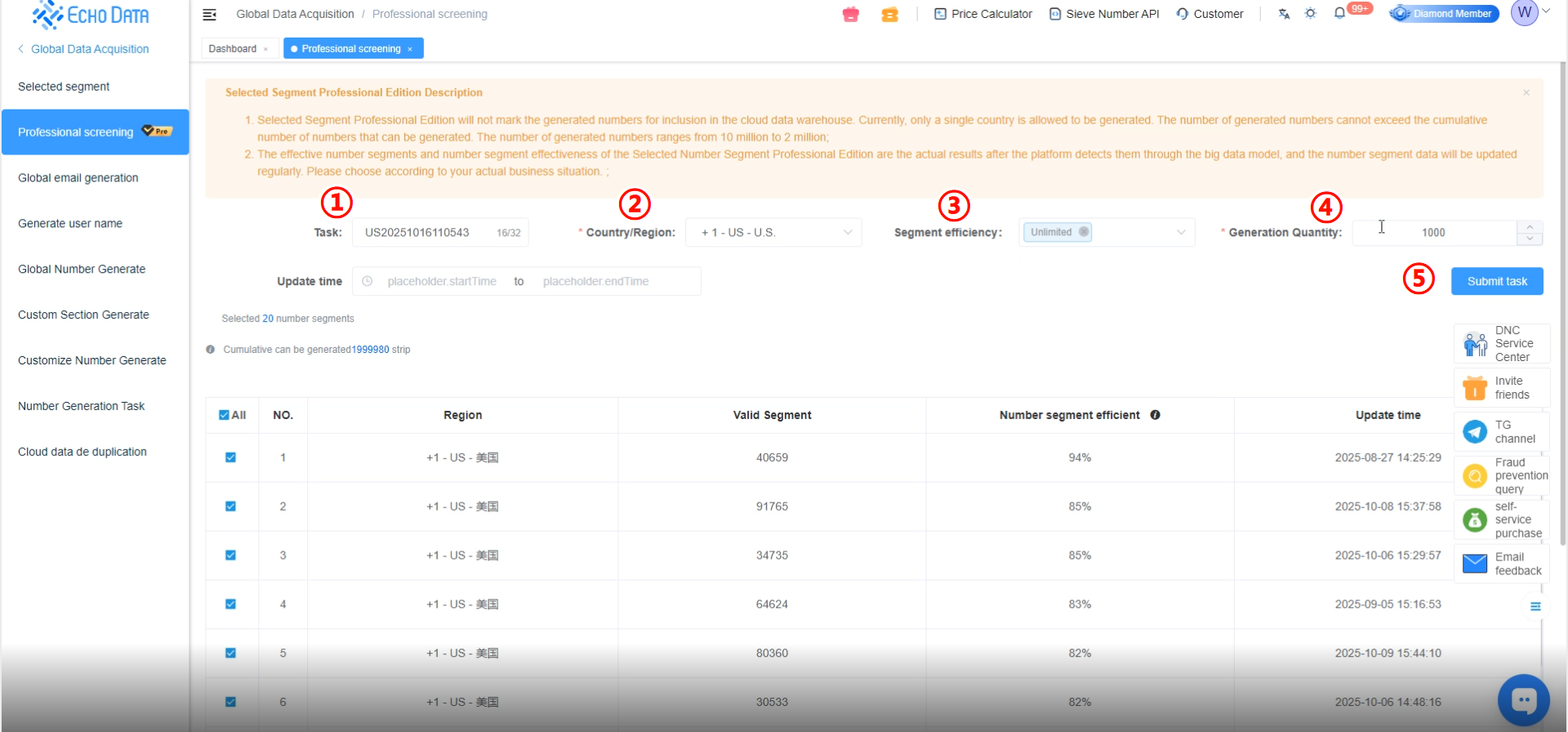Click the Submit task button
Viewport: 1568px width, 732px height.
click(1496, 281)
